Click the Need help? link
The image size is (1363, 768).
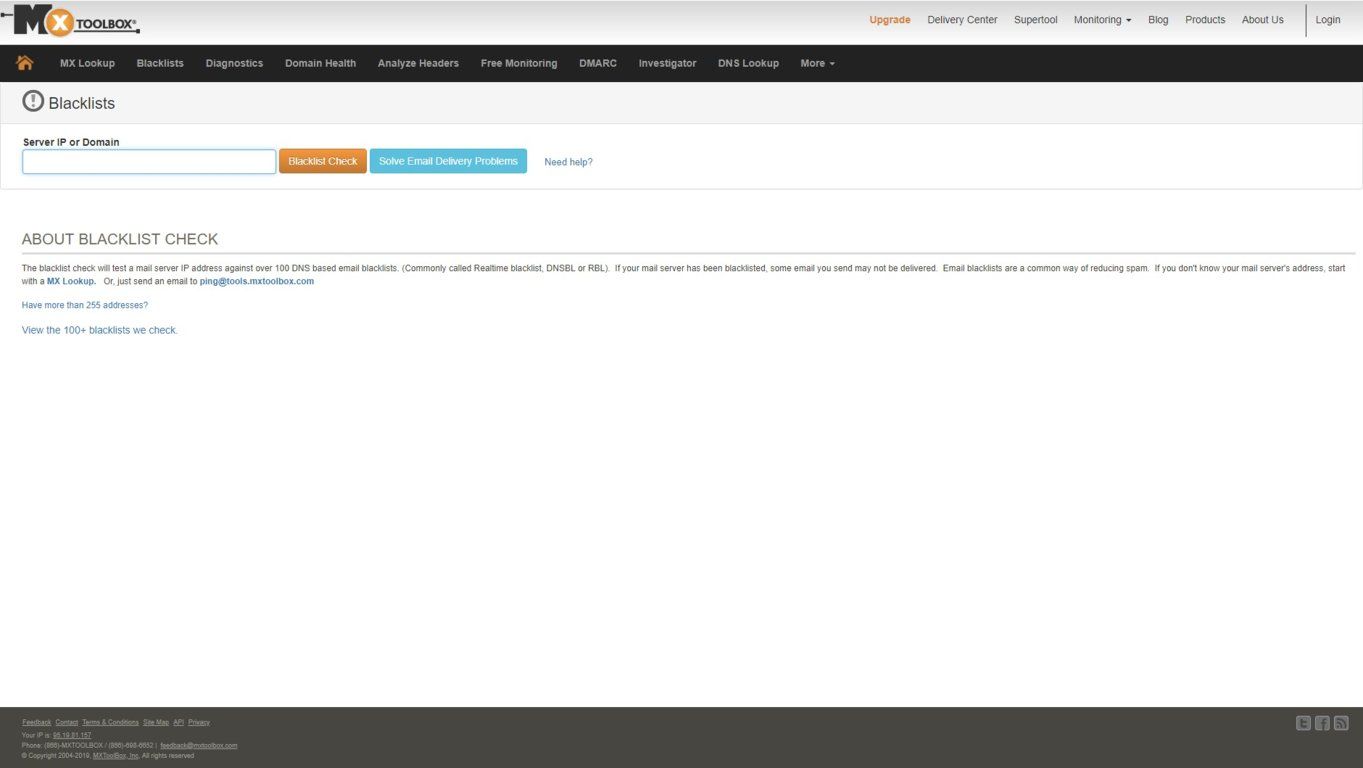pyautogui.click(x=568, y=162)
